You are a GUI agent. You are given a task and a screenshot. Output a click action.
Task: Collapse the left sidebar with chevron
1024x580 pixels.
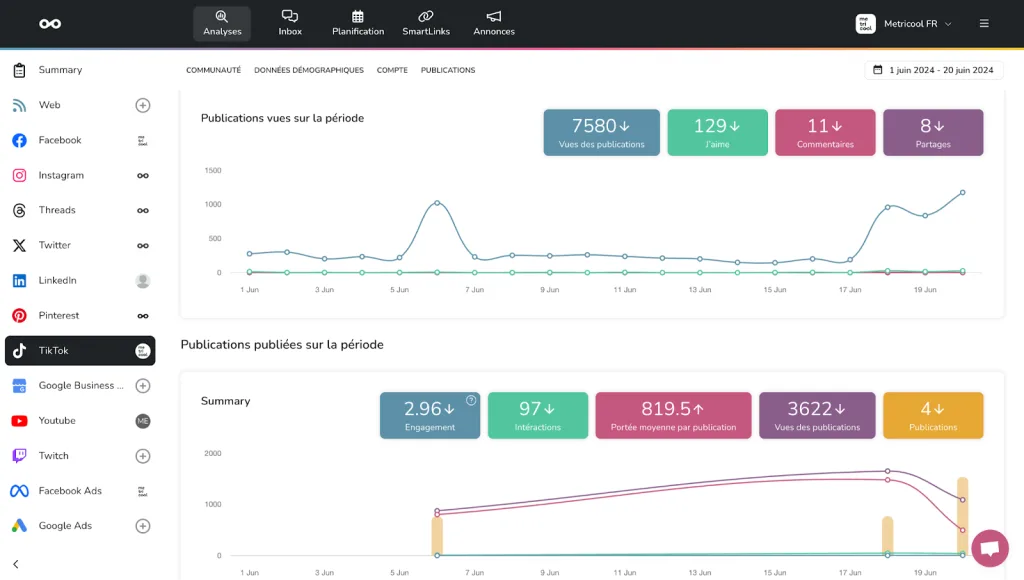coord(16,564)
